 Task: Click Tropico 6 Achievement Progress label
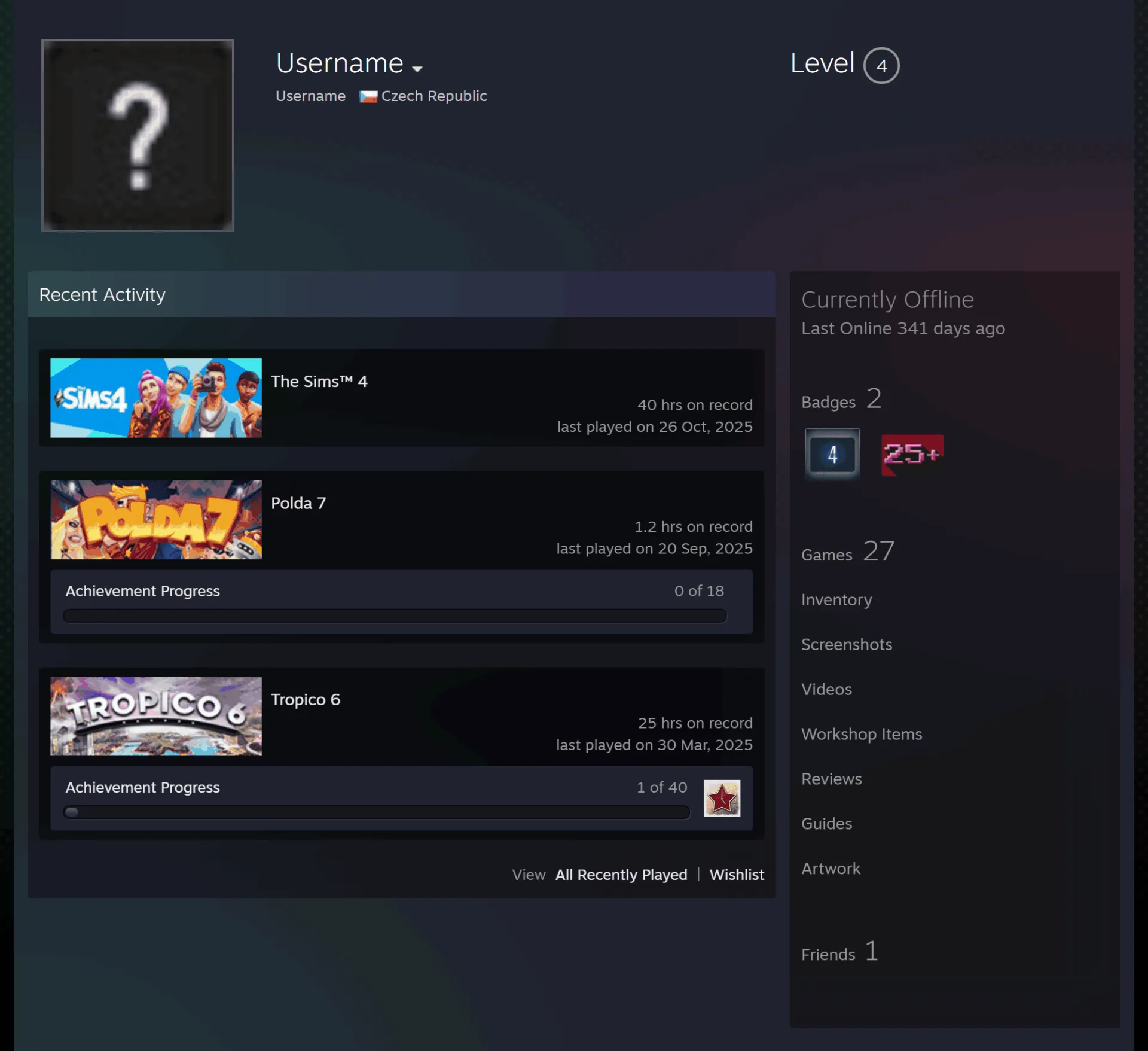click(142, 787)
